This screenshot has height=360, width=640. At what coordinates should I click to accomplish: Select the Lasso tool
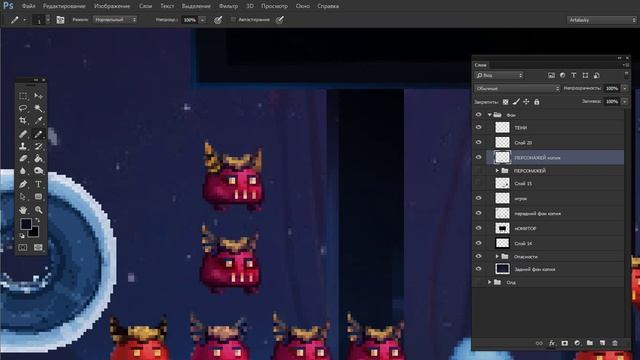point(23,108)
